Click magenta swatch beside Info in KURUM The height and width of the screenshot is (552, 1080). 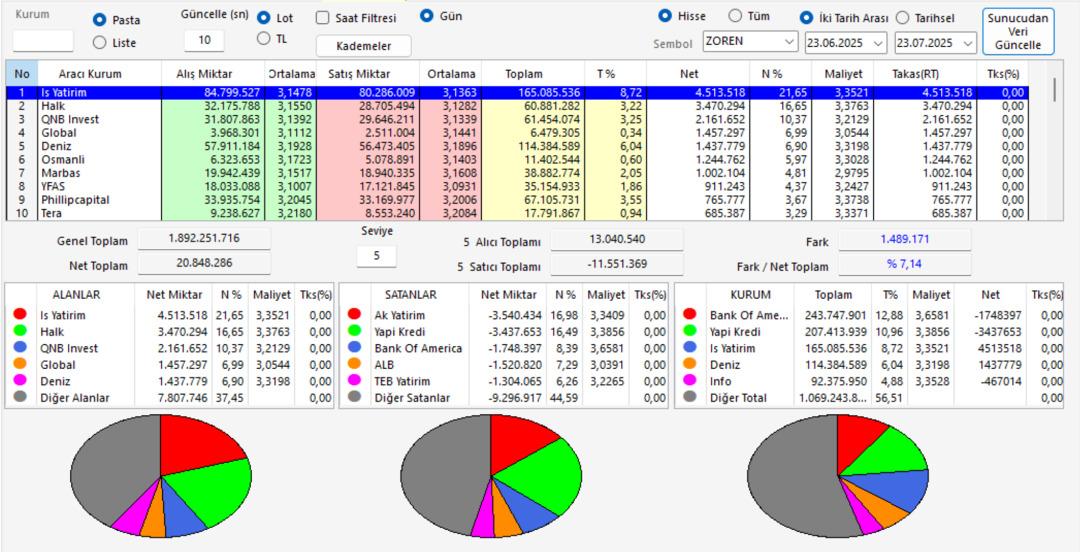click(689, 381)
